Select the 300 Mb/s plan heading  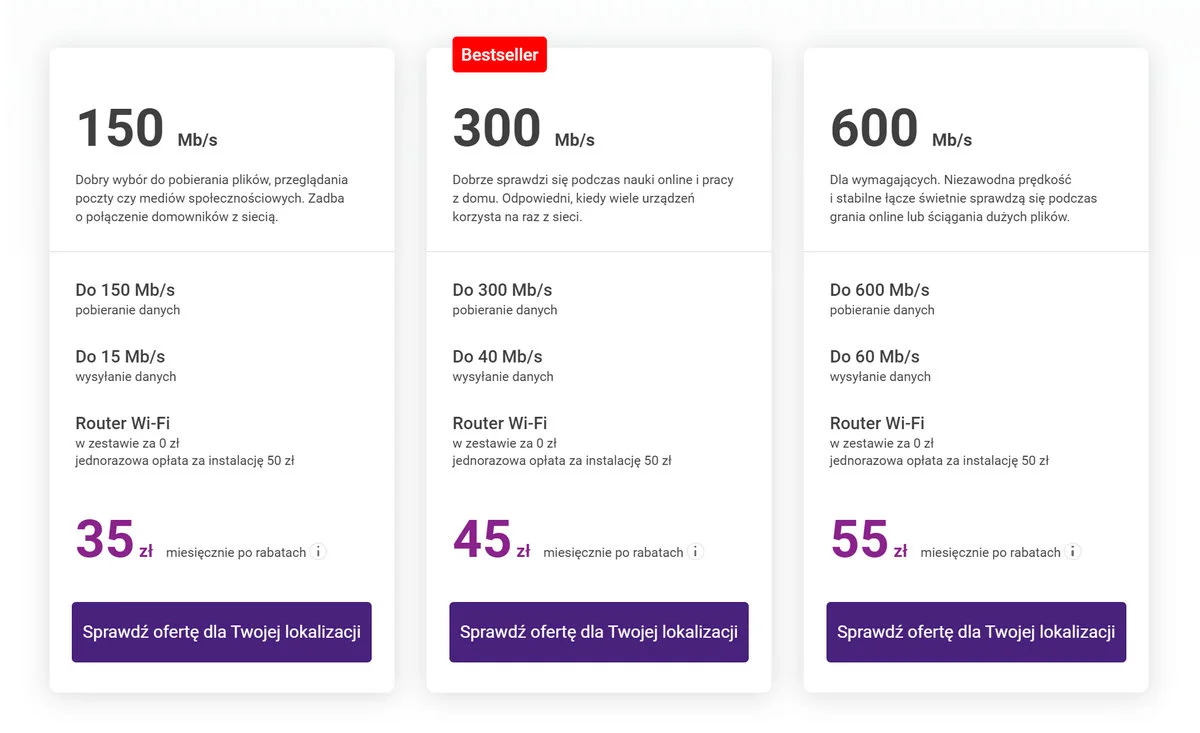pos(496,127)
